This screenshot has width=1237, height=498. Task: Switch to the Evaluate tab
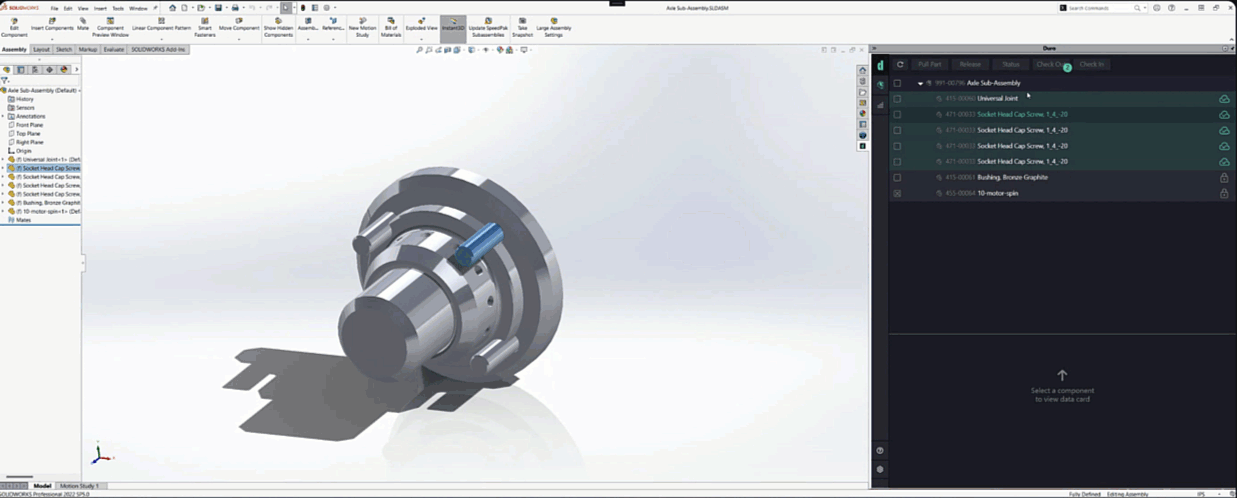coord(114,49)
